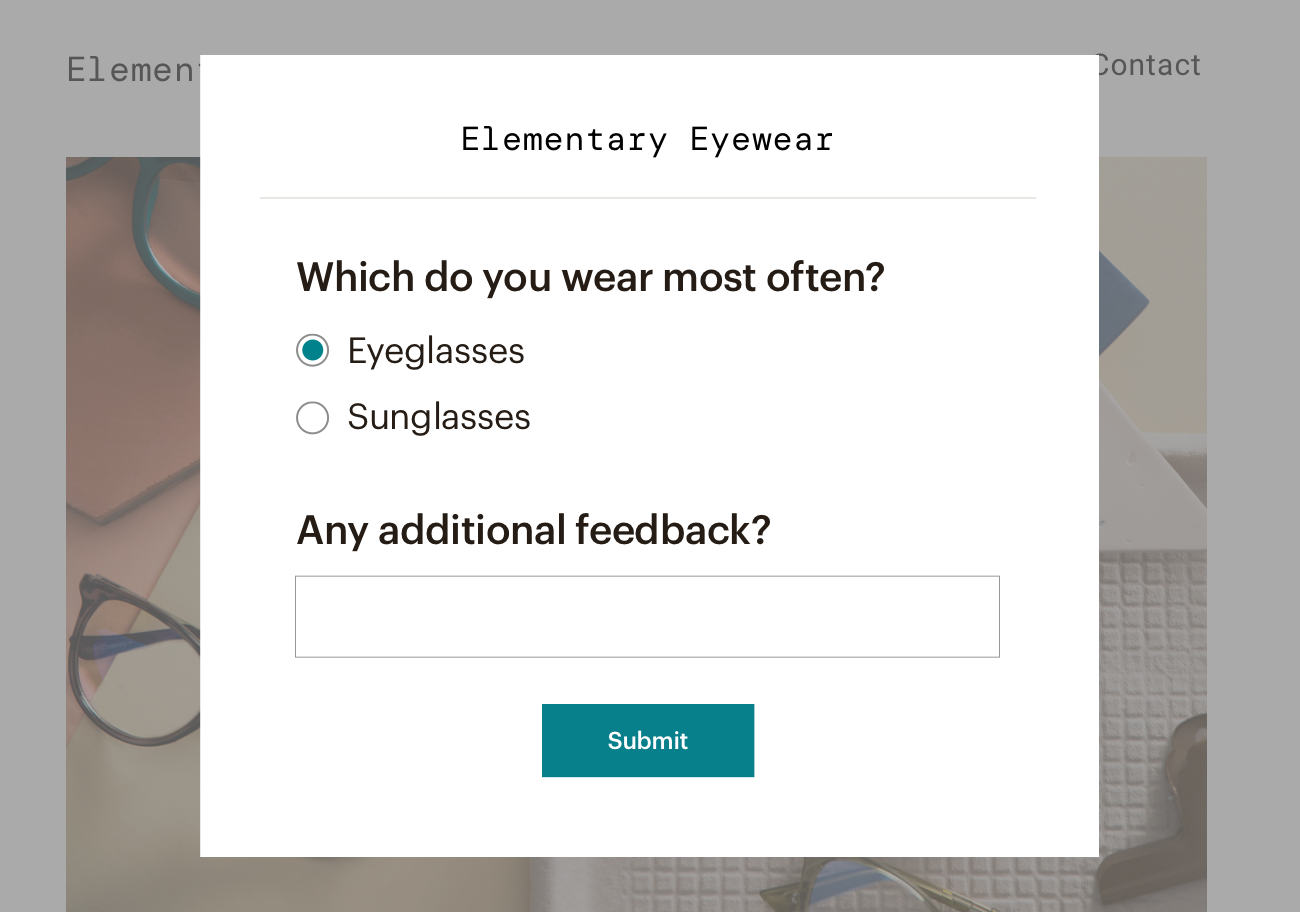Click the "Any additional feedback?" heading
This screenshot has width=1300, height=912.
pos(533,529)
